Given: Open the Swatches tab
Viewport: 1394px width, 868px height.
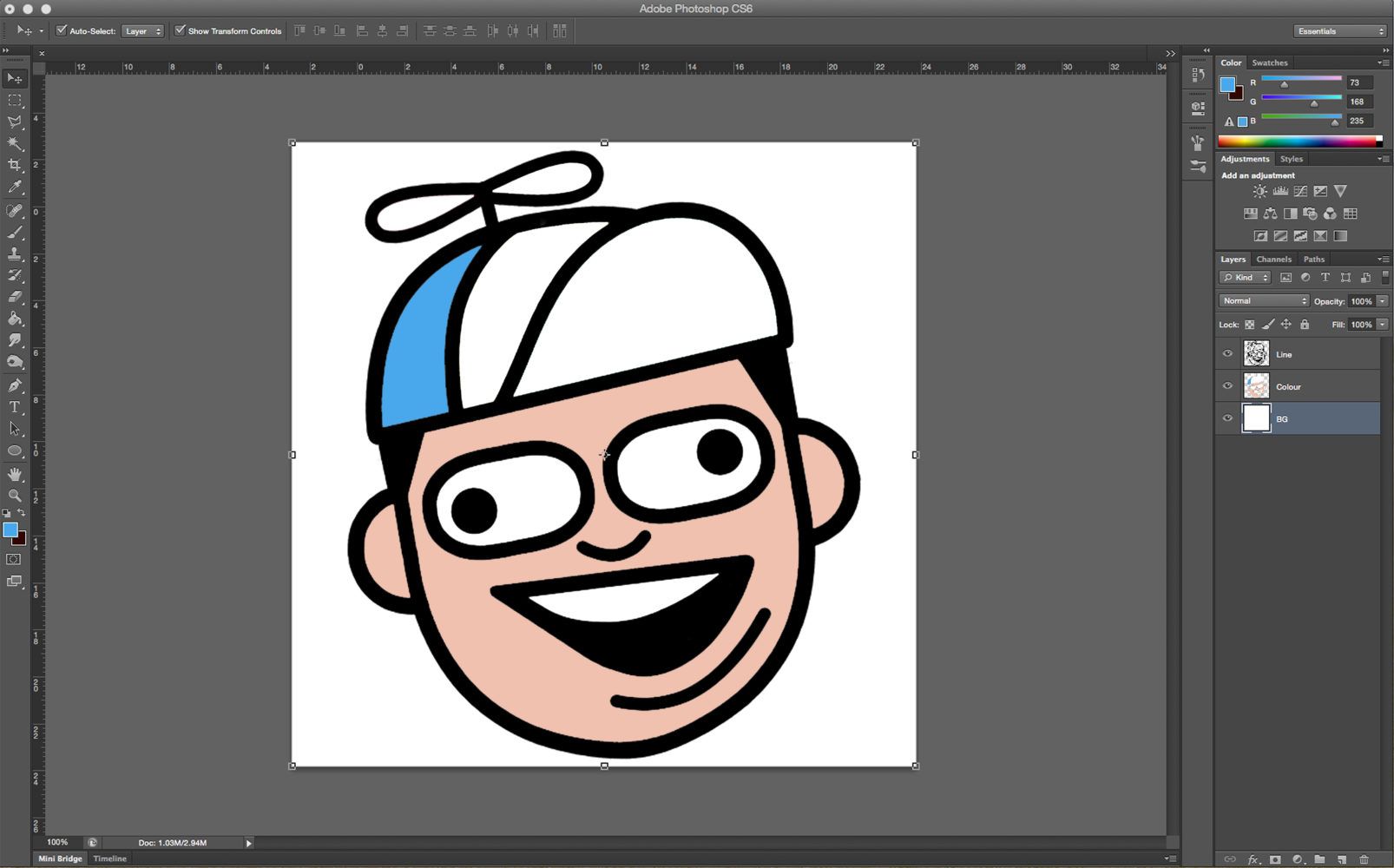Looking at the screenshot, I should tap(1269, 62).
